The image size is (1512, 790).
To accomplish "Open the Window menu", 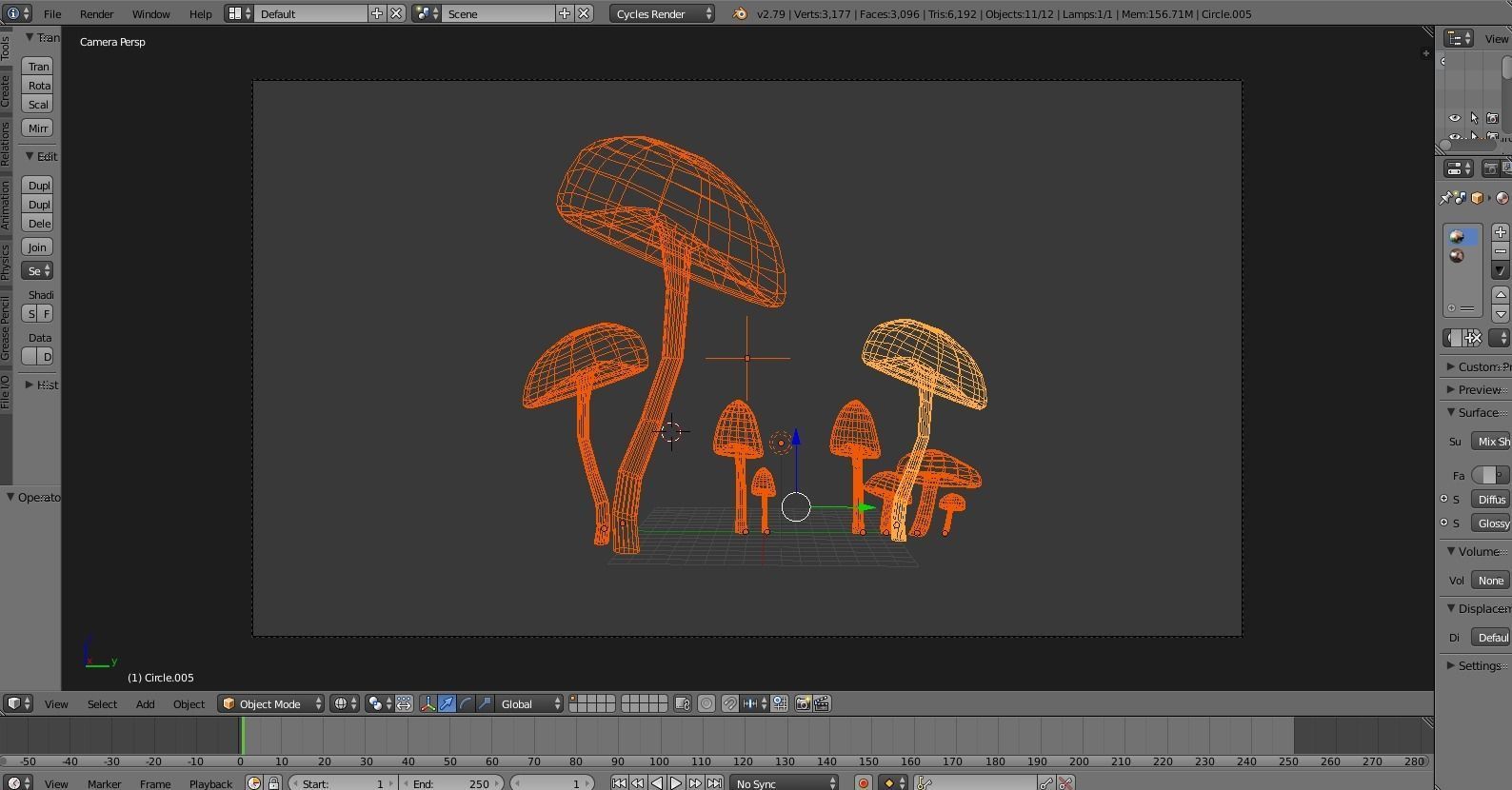I will tap(150, 14).
